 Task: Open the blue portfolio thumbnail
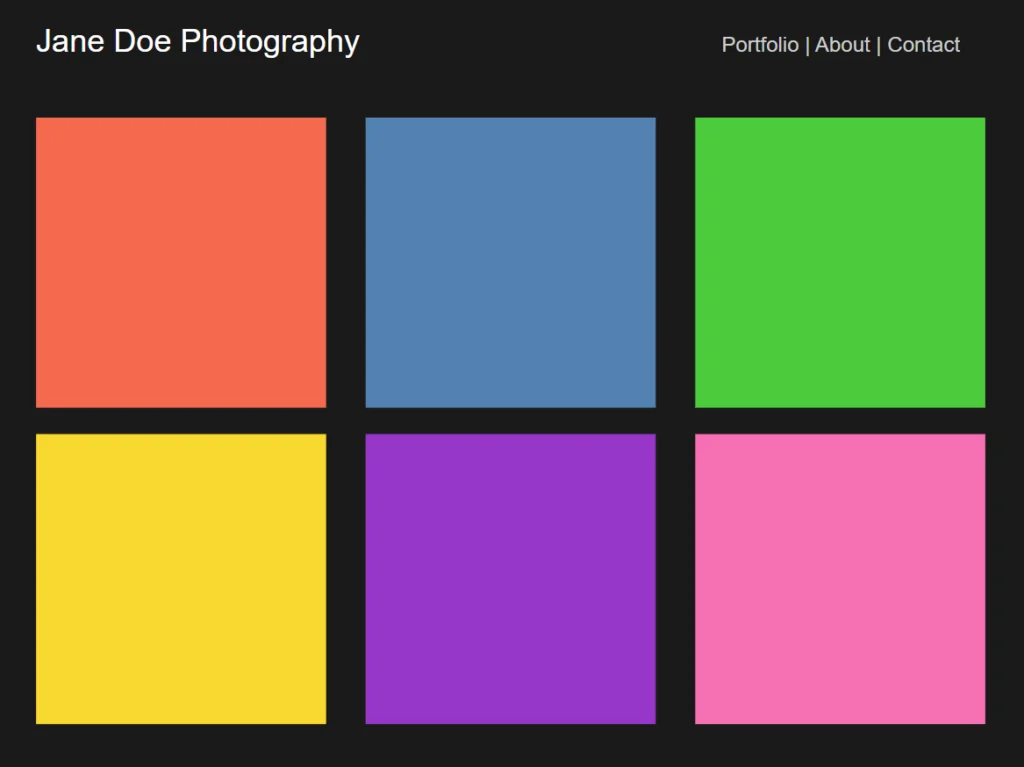coord(510,262)
